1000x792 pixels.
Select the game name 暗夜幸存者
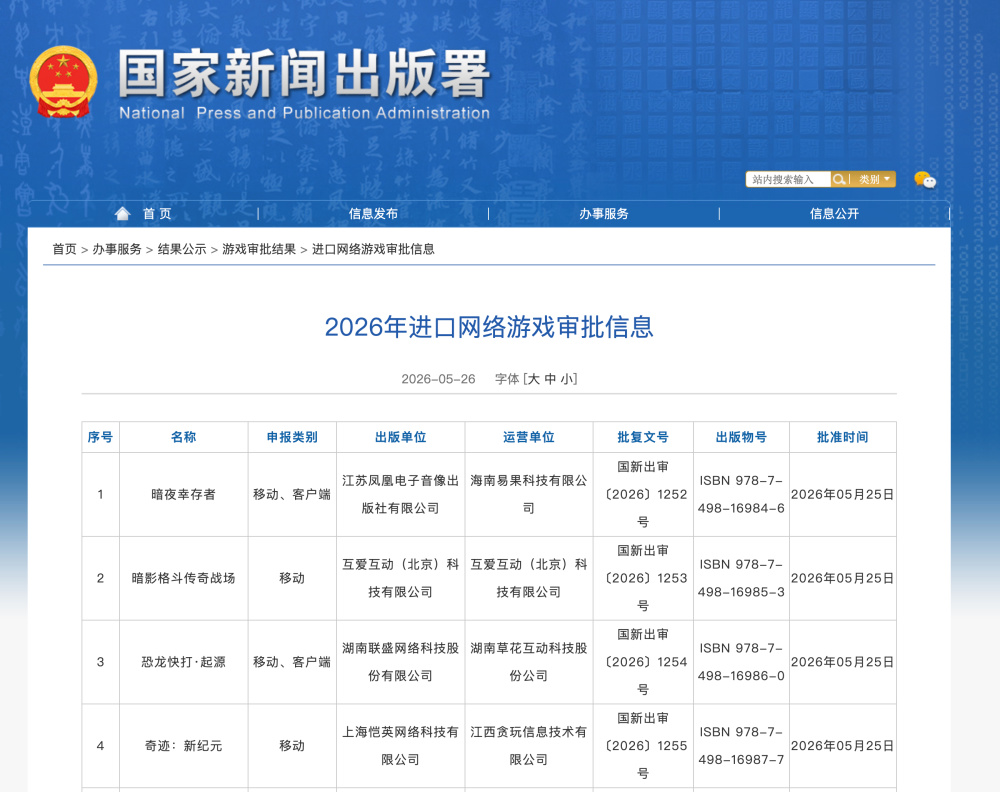184,494
